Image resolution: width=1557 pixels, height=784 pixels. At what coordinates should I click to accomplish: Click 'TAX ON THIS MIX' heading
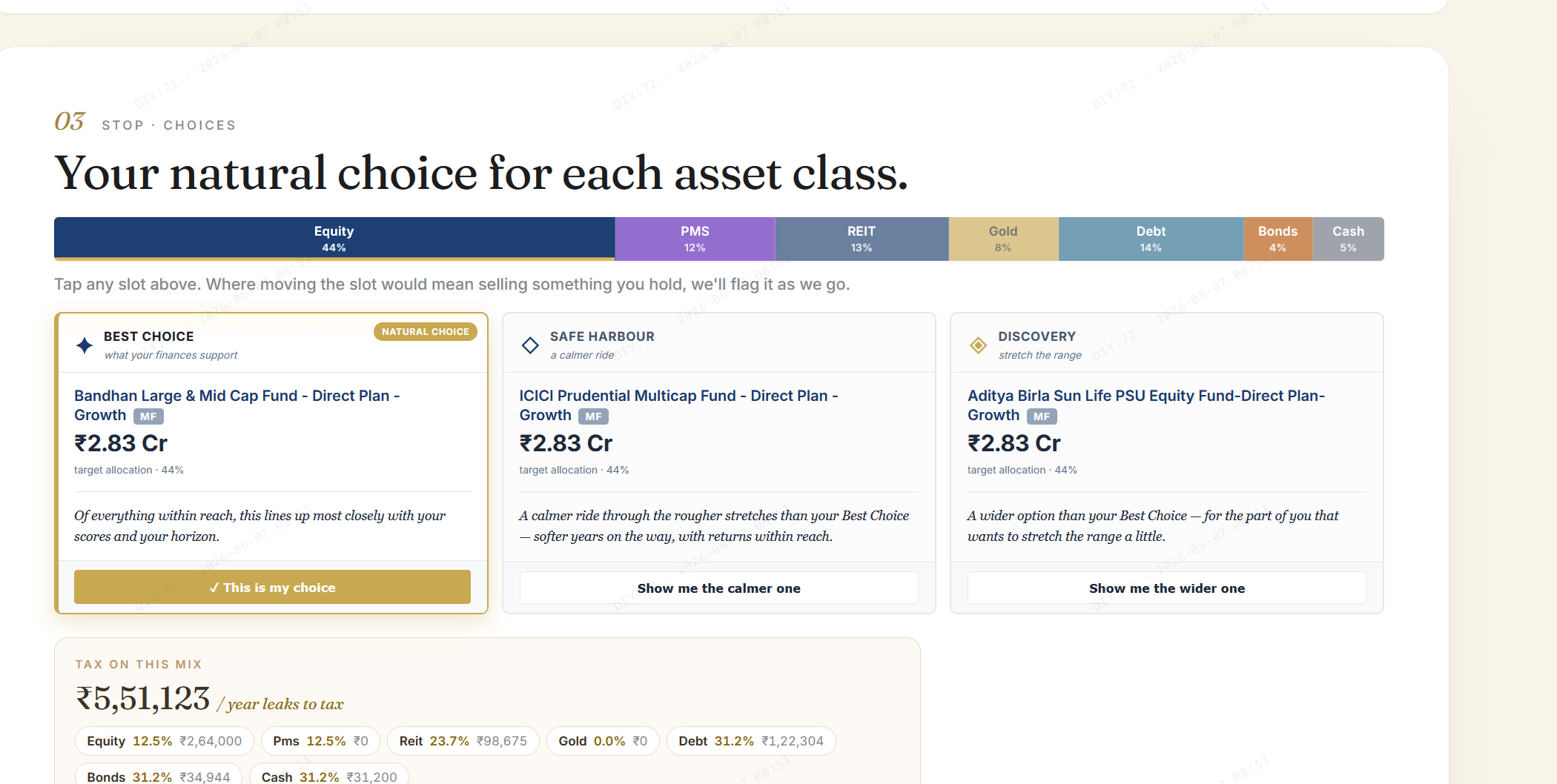139,665
